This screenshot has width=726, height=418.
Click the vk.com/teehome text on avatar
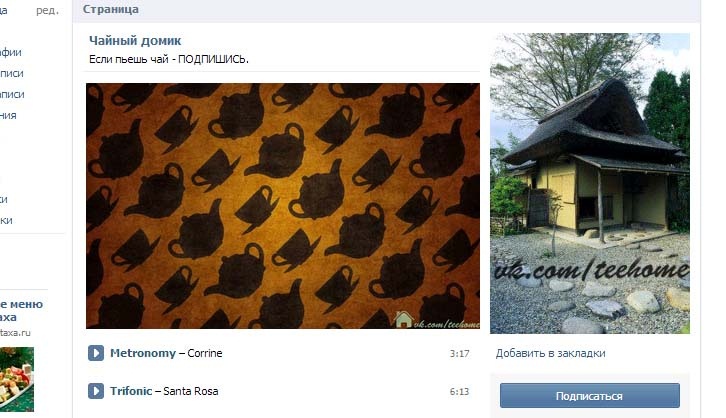(591, 270)
